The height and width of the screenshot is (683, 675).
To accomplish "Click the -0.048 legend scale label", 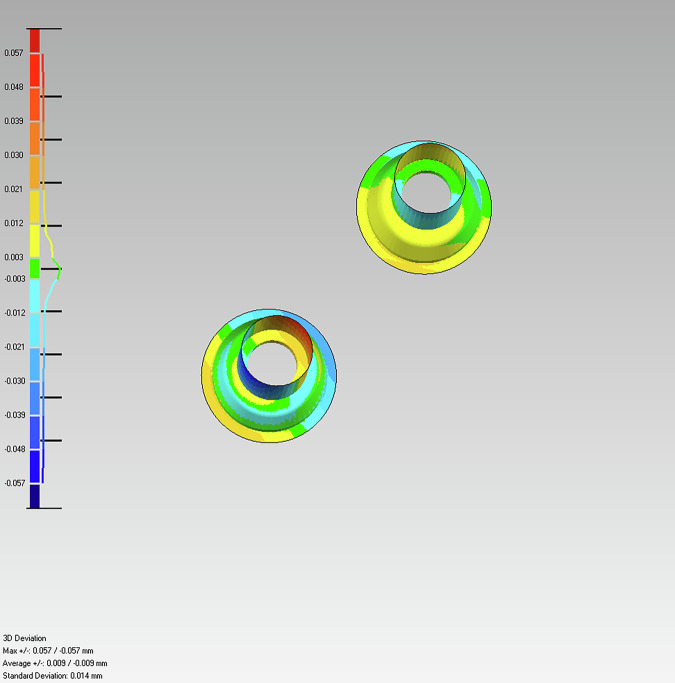I will click(x=15, y=449).
